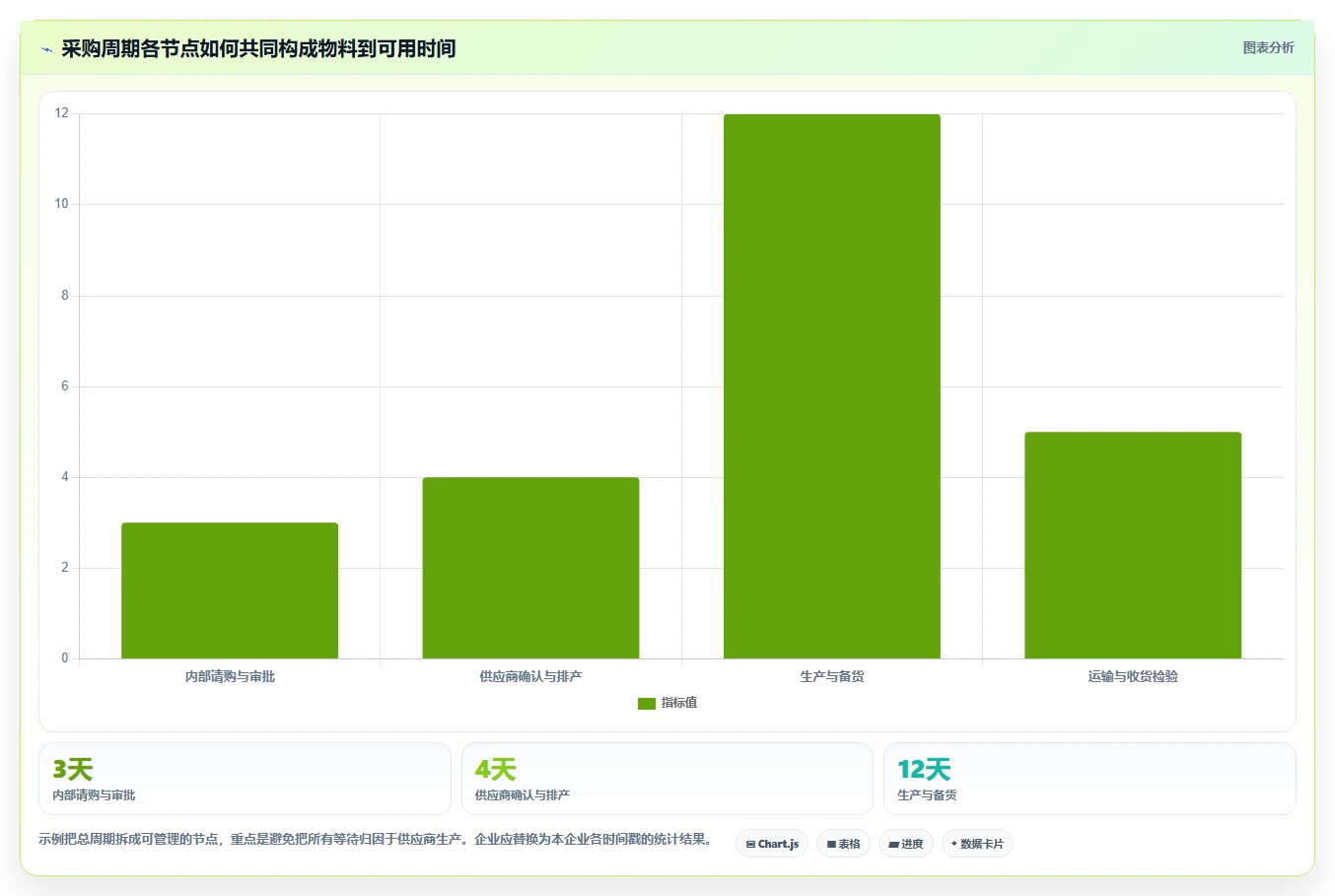Click the 数据卡片 tag chip

[977, 844]
